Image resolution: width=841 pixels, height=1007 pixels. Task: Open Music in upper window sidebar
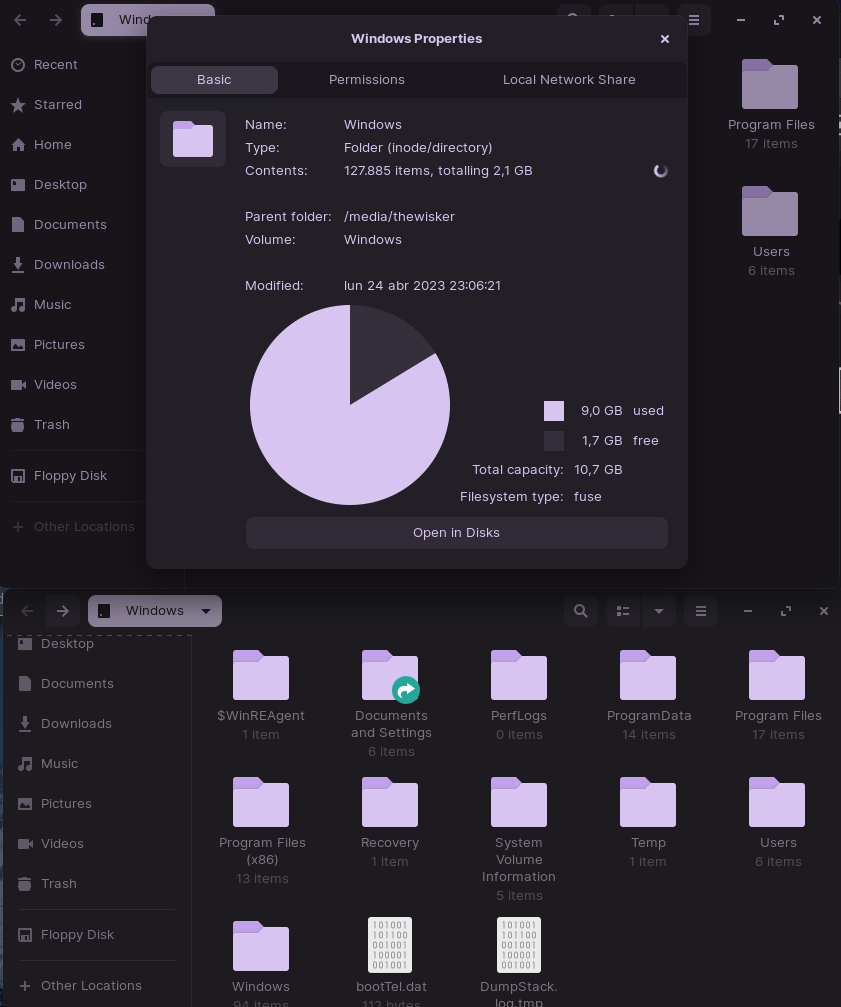[41, 304]
